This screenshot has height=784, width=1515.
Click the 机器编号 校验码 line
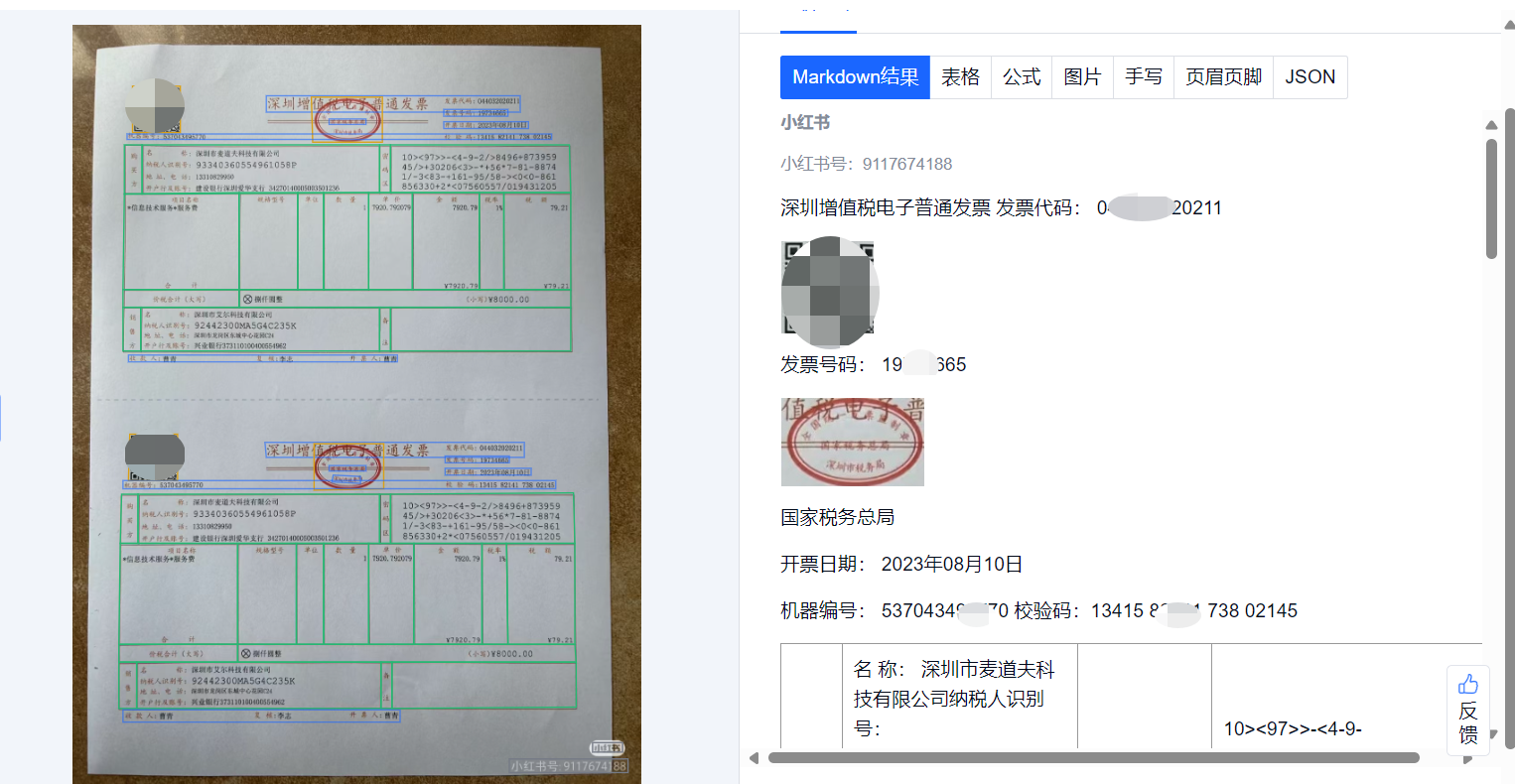(1038, 610)
